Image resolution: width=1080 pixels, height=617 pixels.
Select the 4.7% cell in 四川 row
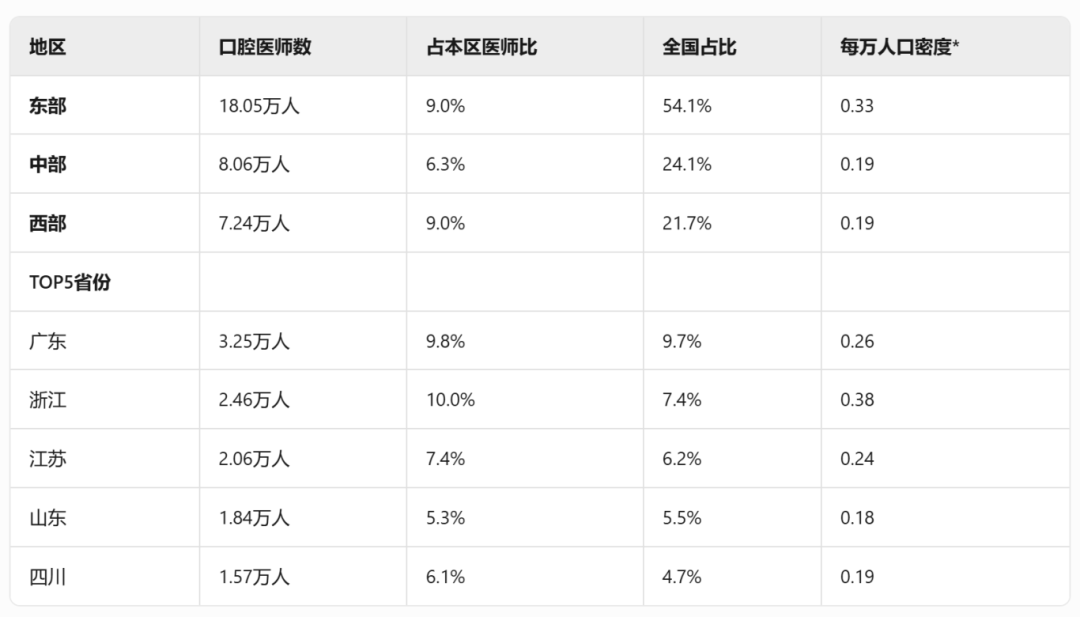pos(682,577)
